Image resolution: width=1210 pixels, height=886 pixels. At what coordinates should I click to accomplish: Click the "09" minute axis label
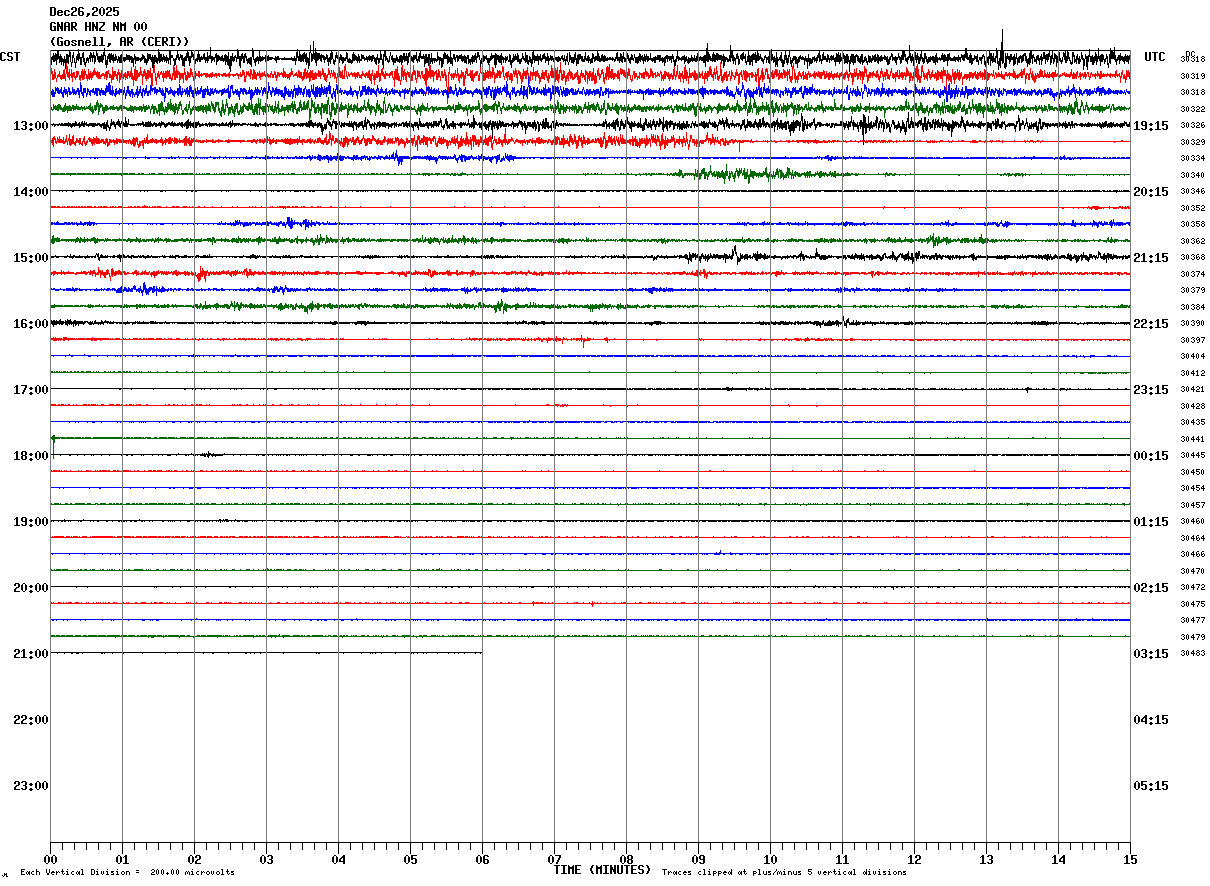point(698,860)
